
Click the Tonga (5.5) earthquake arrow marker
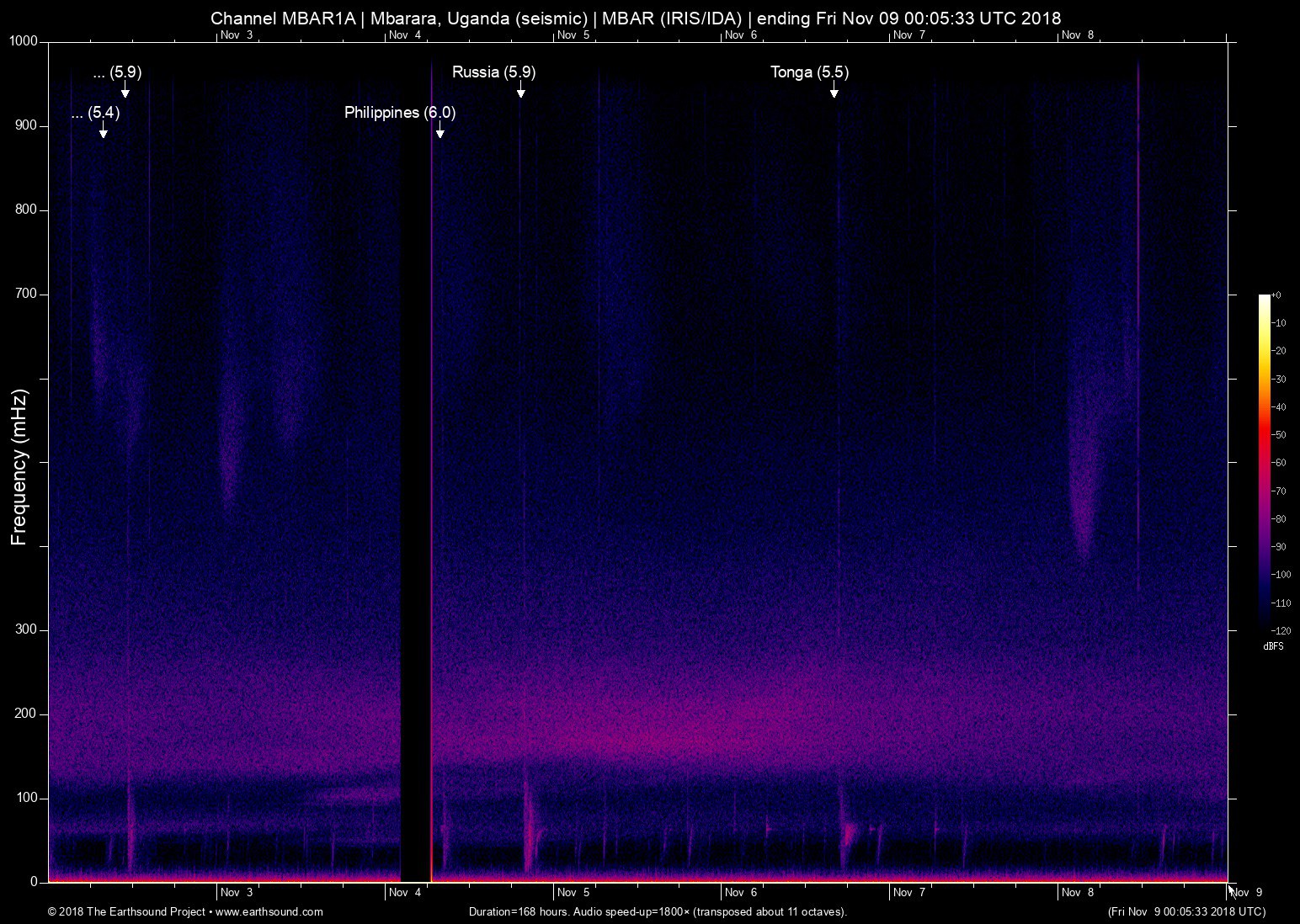tap(834, 92)
